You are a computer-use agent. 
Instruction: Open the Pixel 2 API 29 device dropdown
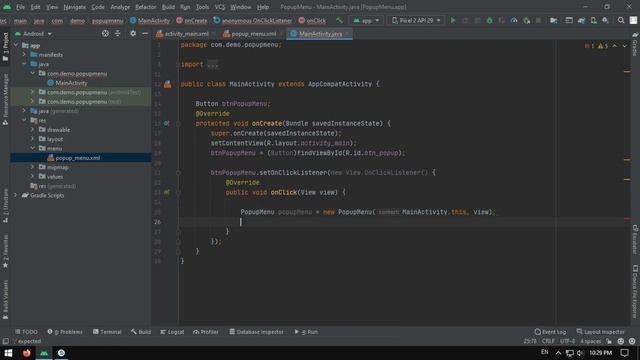click(x=416, y=20)
